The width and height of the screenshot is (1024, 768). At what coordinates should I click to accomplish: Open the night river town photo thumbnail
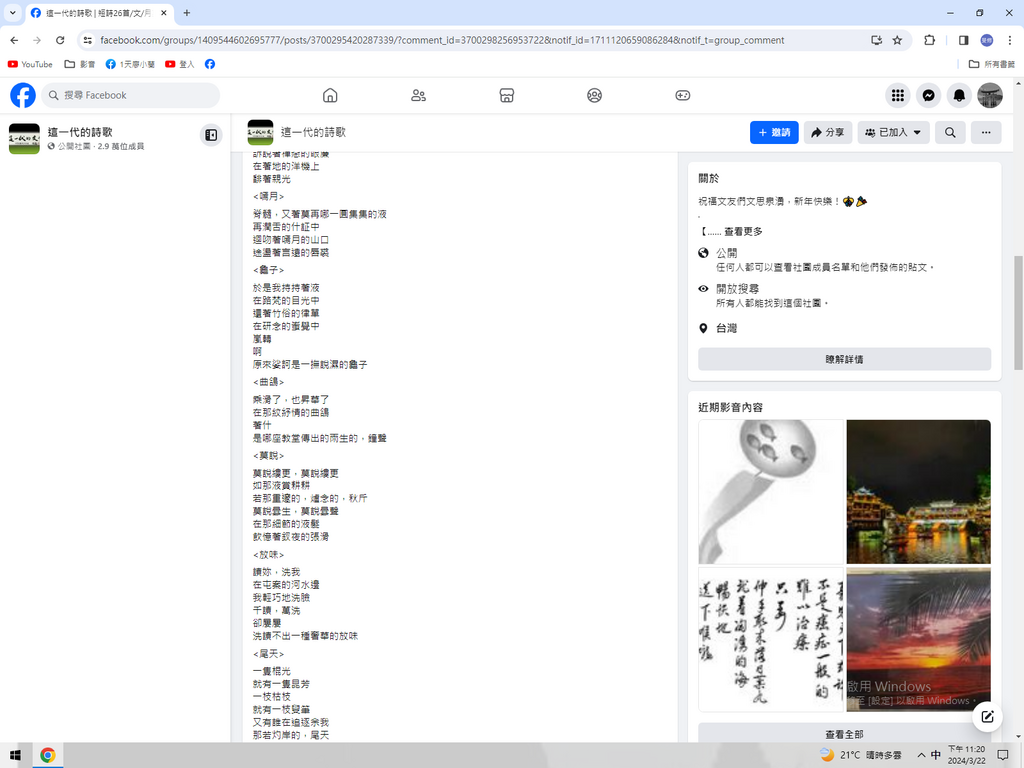(x=918, y=491)
